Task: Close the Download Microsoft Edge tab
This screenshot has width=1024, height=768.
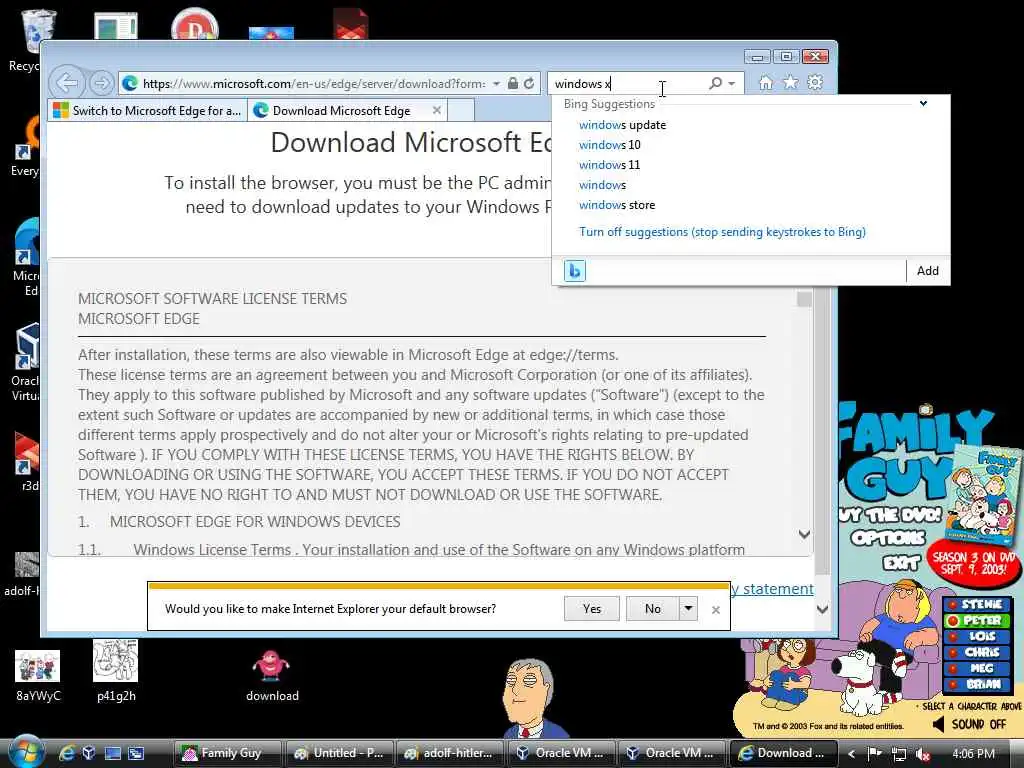Action: click(437, 110)
